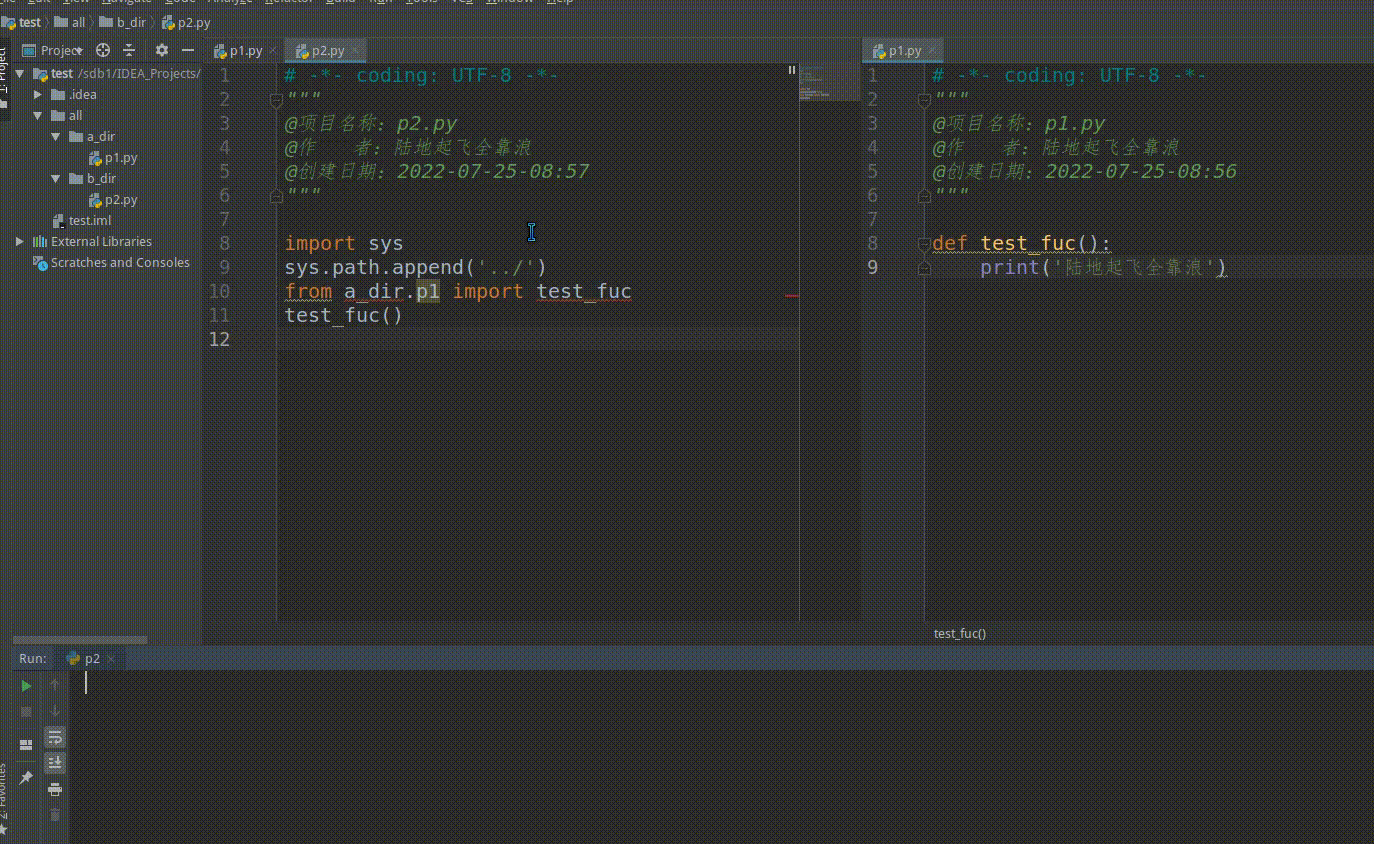Open Project panel gear settings
The image size is (1374, 844).
click(x=162, y=50)
